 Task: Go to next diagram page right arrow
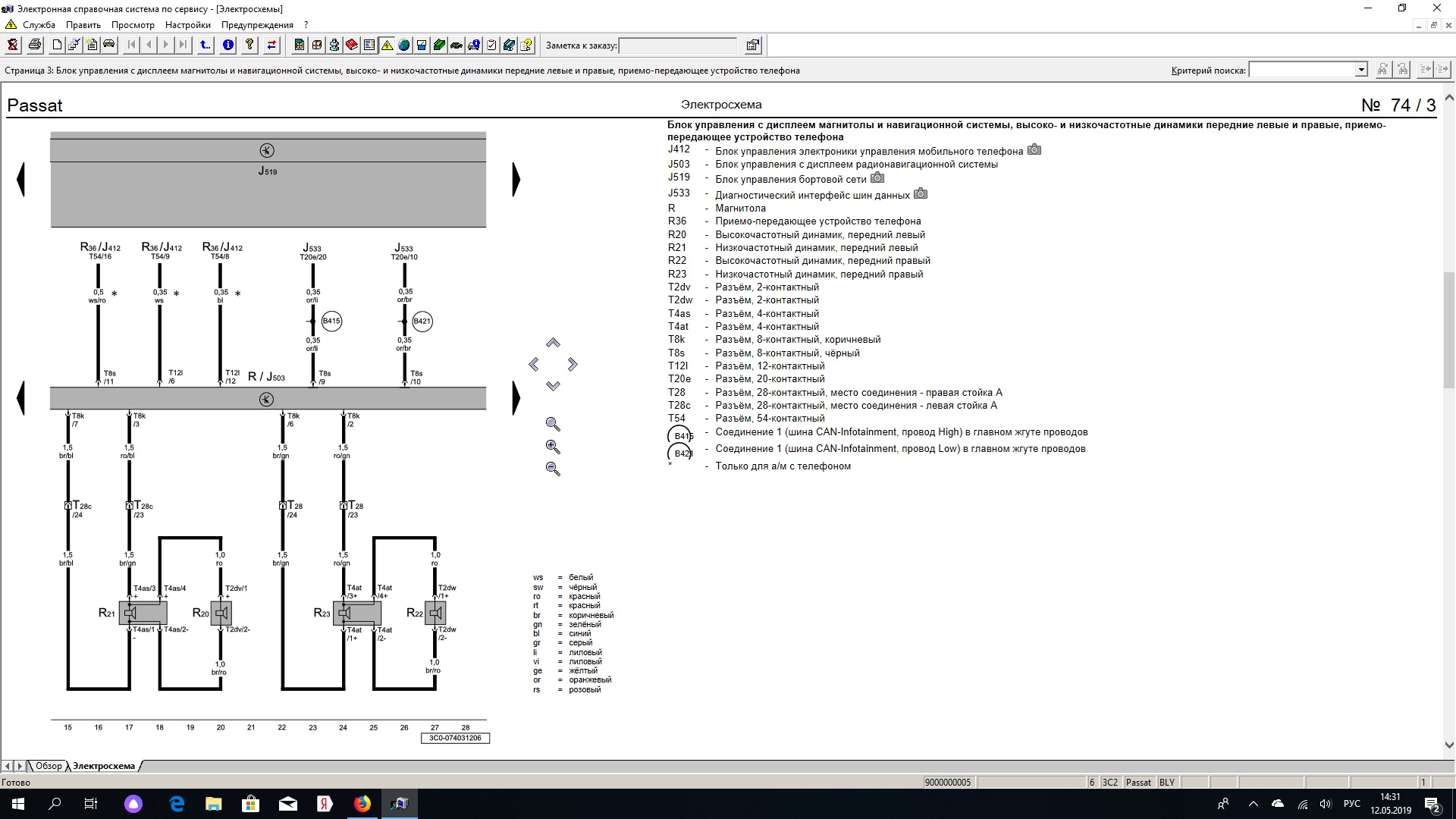516,180
